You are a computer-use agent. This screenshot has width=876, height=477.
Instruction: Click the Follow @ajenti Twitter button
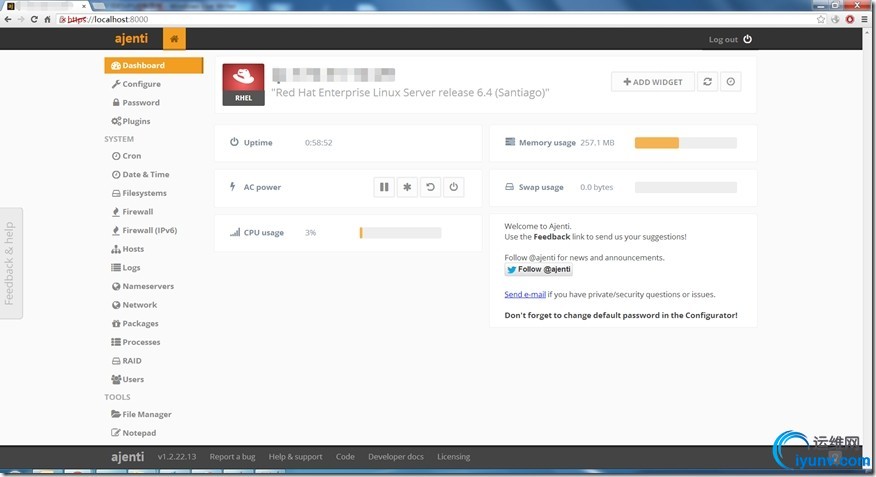tap(539, 269)
